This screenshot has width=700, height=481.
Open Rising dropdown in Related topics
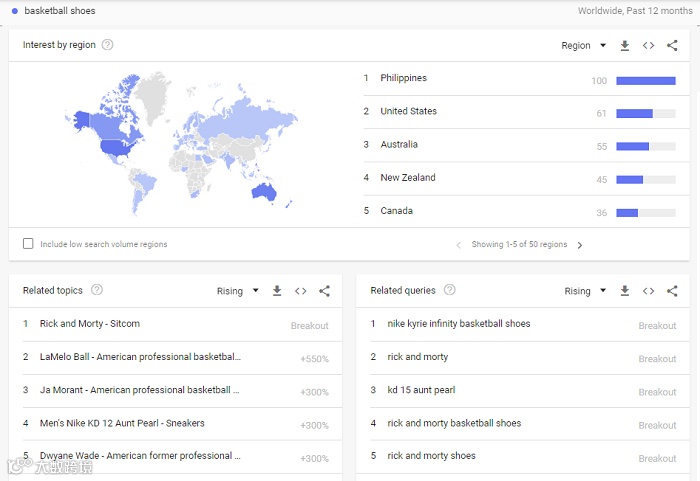(238, 291)
